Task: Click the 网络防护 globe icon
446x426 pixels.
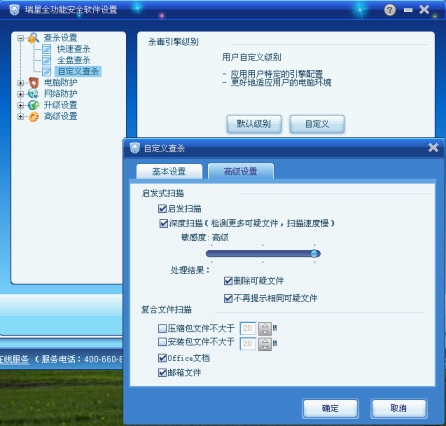Action: [x=33, y=94]
